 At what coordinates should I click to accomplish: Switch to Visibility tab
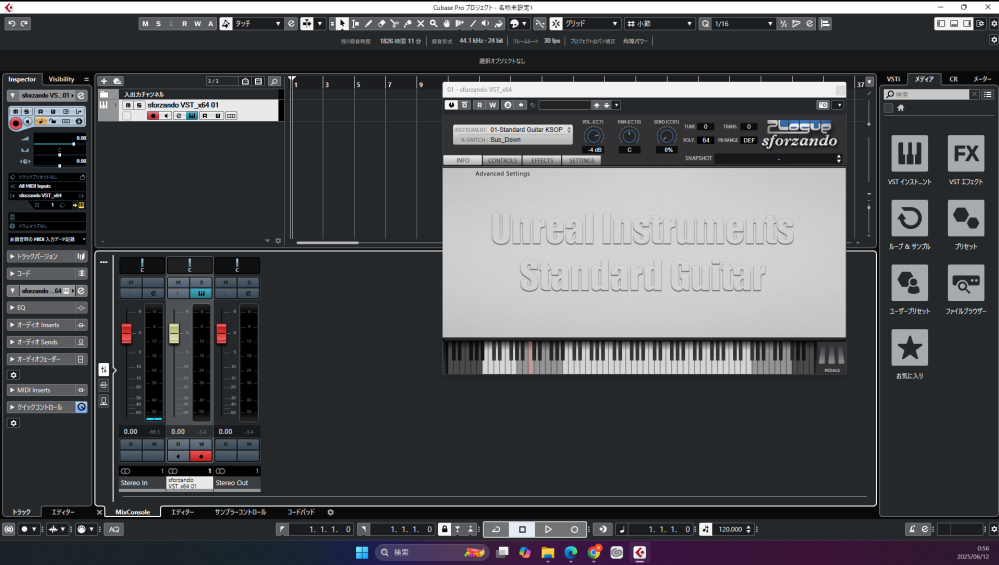pyautogui.click(x=61, y=79)
